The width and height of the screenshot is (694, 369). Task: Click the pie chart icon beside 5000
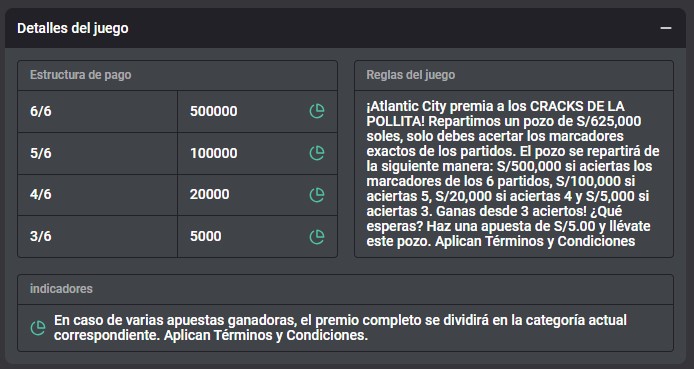(x=317, y=236)
